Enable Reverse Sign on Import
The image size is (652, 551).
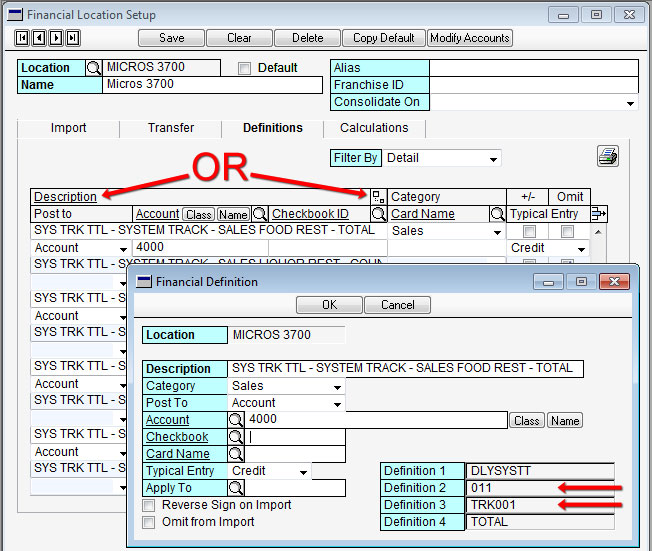[148, 505]
